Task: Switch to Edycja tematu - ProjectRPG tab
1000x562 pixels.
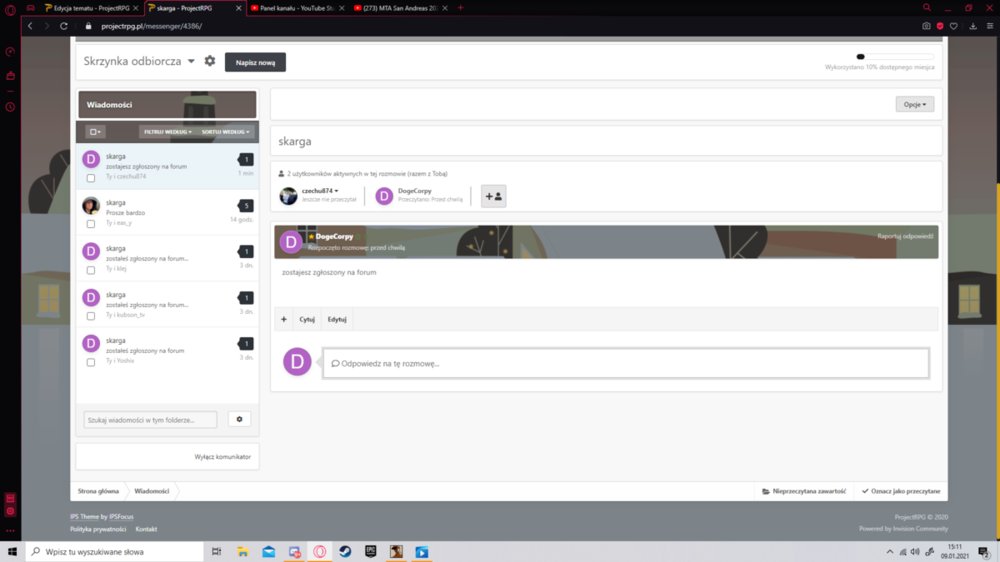Action: pos(91,8)
